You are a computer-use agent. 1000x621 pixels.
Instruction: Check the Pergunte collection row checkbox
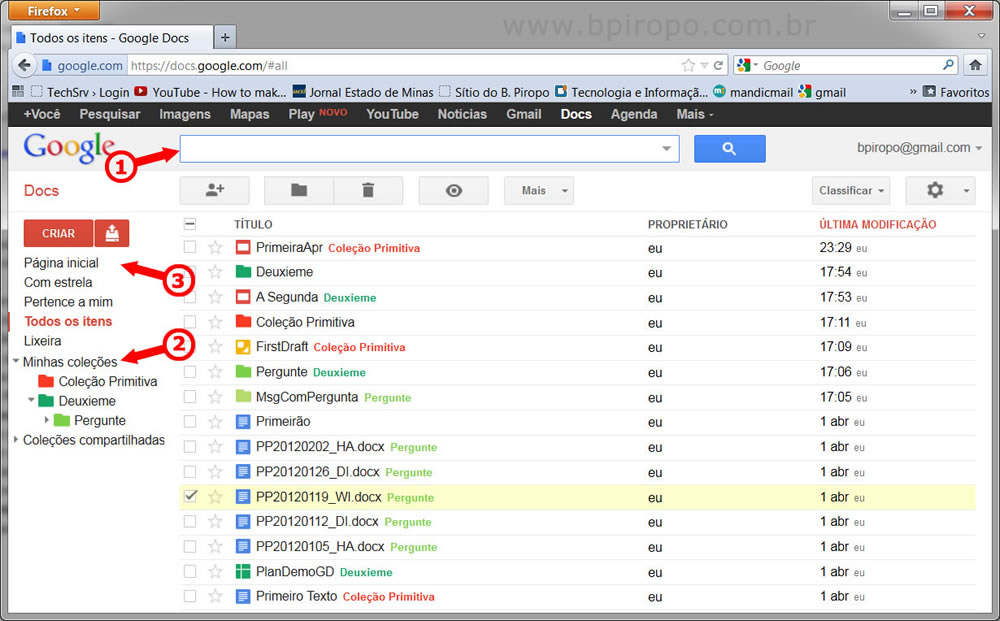[190, 371]
